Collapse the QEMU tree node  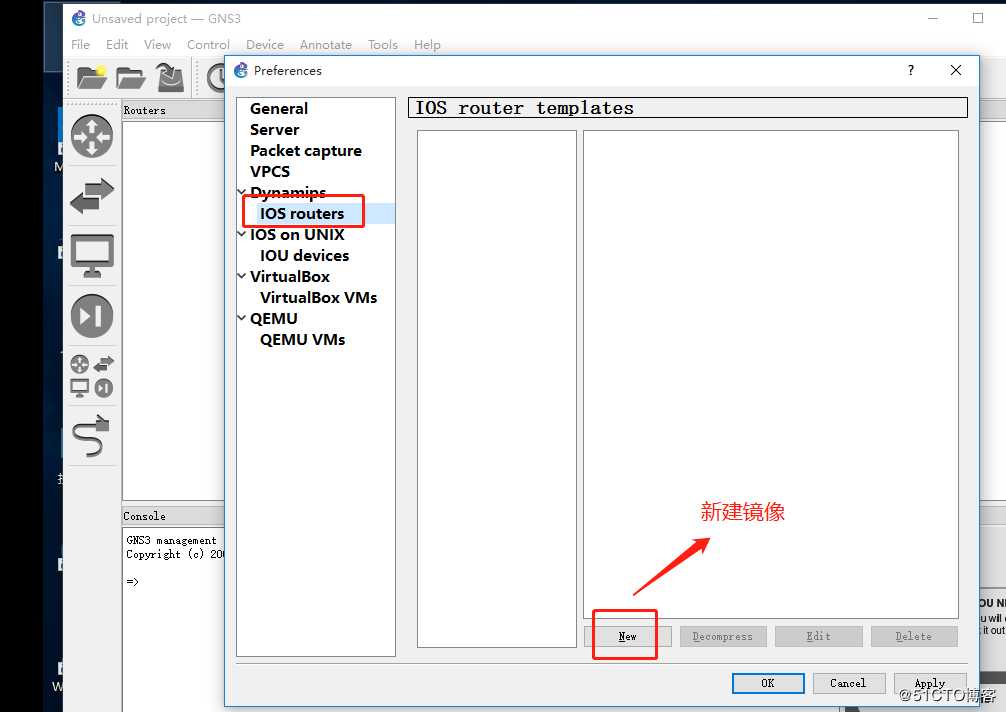[242, 318]
